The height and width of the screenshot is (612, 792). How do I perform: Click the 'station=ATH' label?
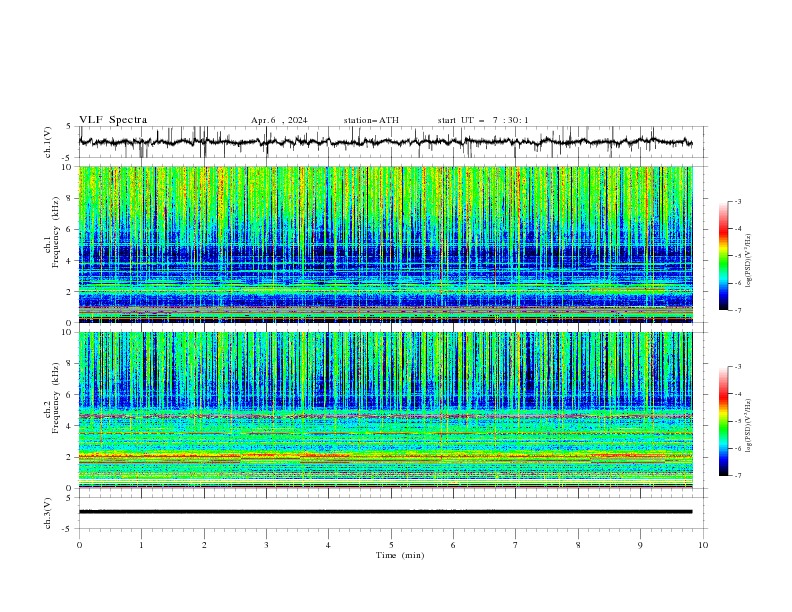pos(371,120)
